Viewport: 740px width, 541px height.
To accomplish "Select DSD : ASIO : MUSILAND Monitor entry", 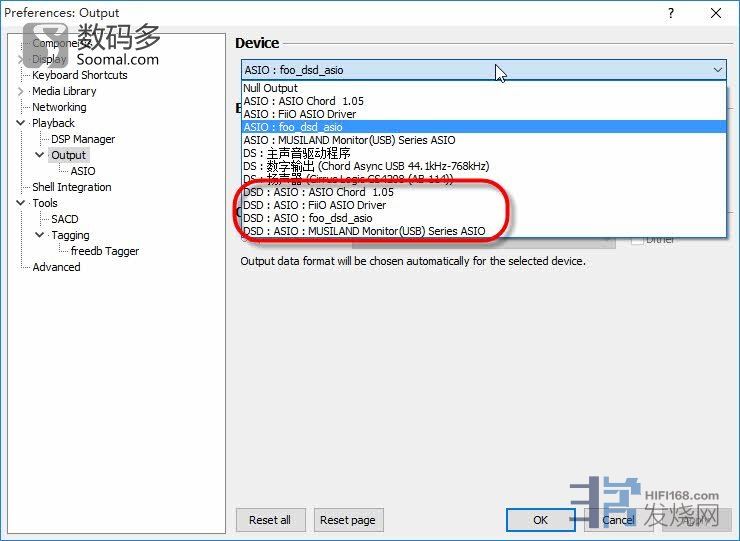I will click(x=363, y=231).
